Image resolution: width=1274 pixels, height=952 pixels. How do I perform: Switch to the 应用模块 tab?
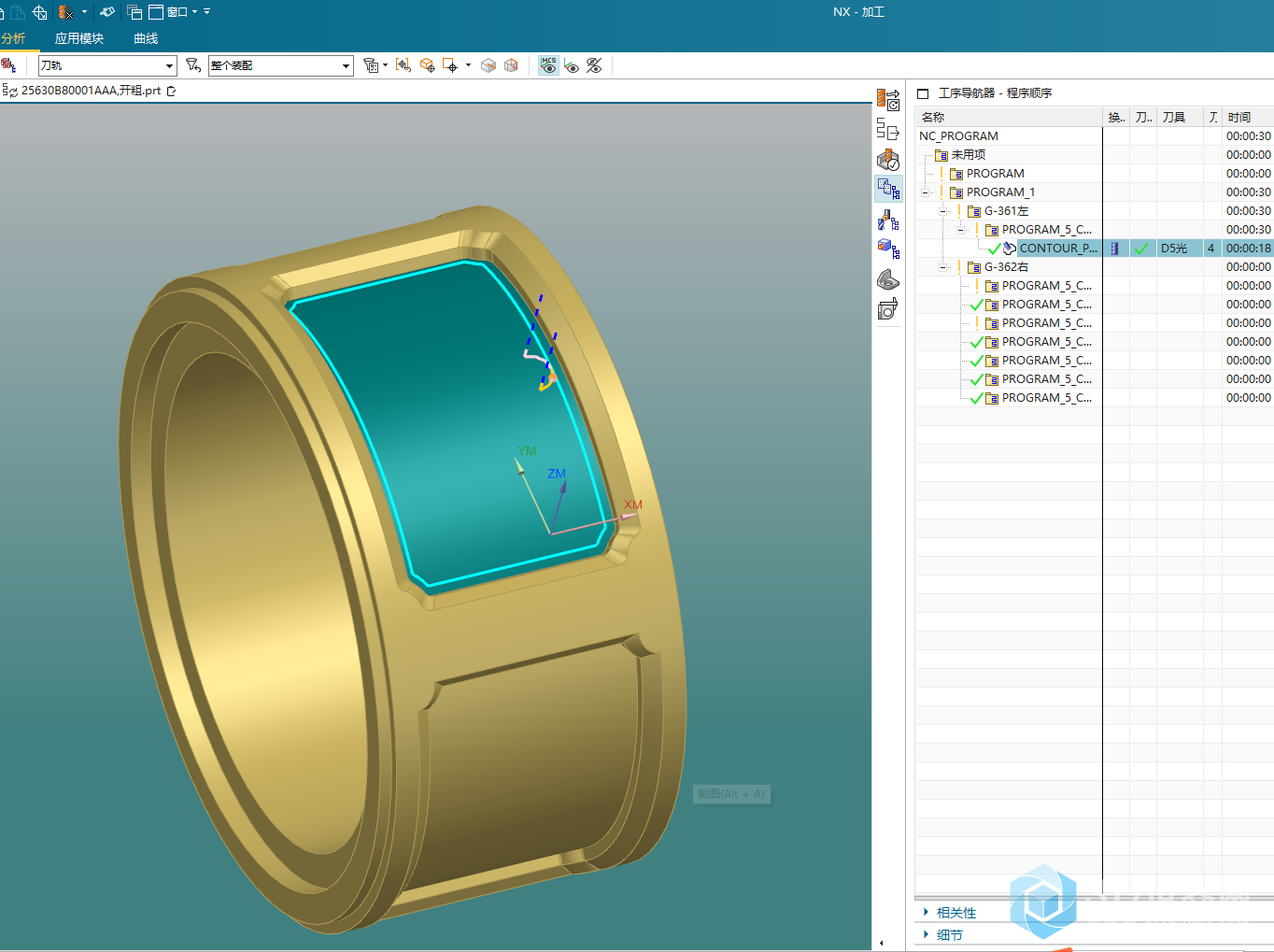[x=79, y=38]
